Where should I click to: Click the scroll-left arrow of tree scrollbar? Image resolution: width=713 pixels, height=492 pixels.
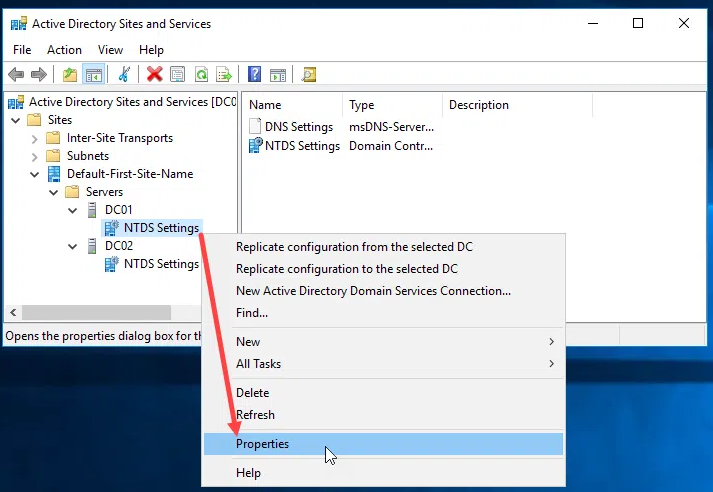point(14,313)
